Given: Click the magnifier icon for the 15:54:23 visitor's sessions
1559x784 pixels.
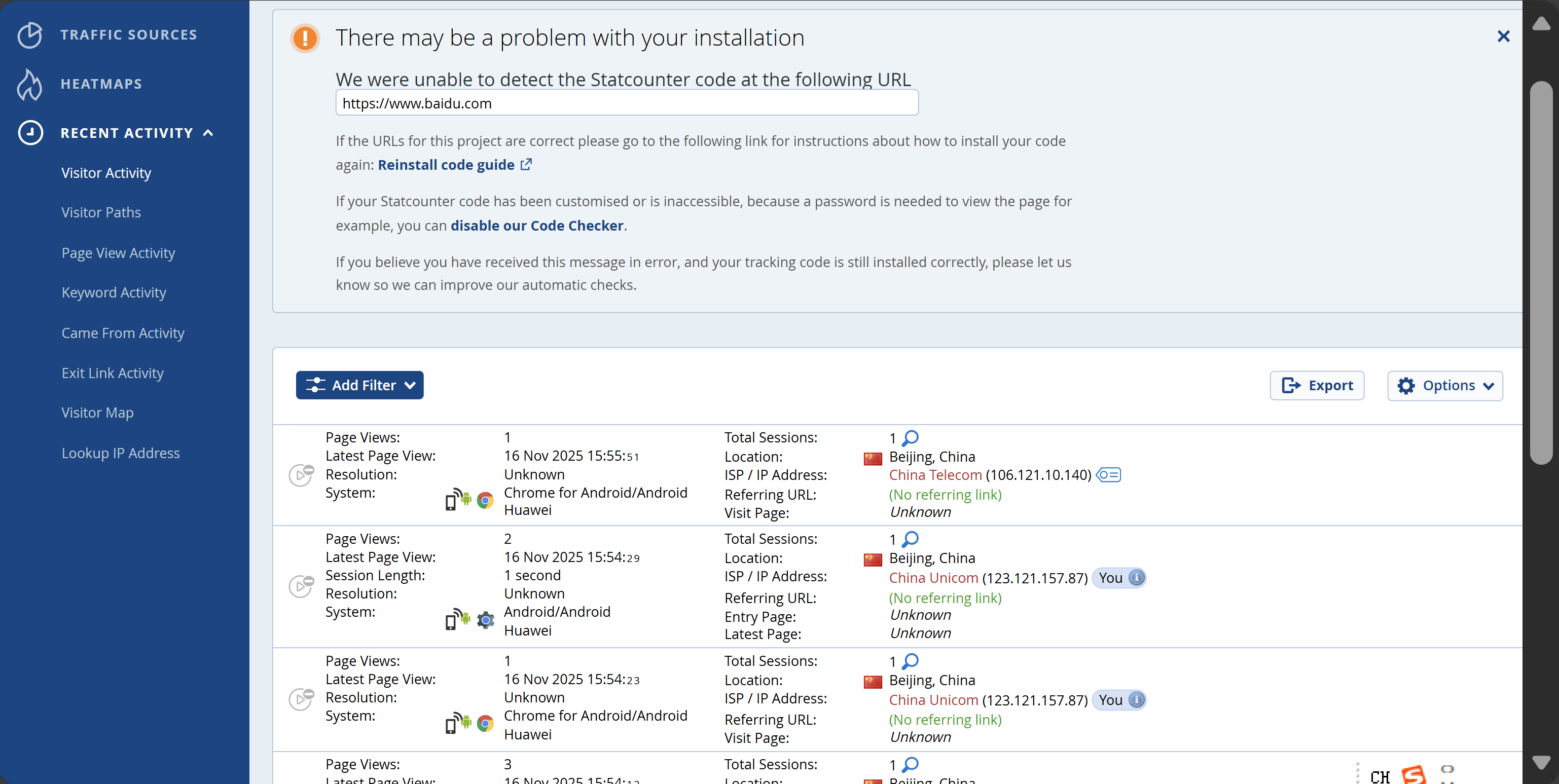Looking at the screenshot, I should coord(910,661).
